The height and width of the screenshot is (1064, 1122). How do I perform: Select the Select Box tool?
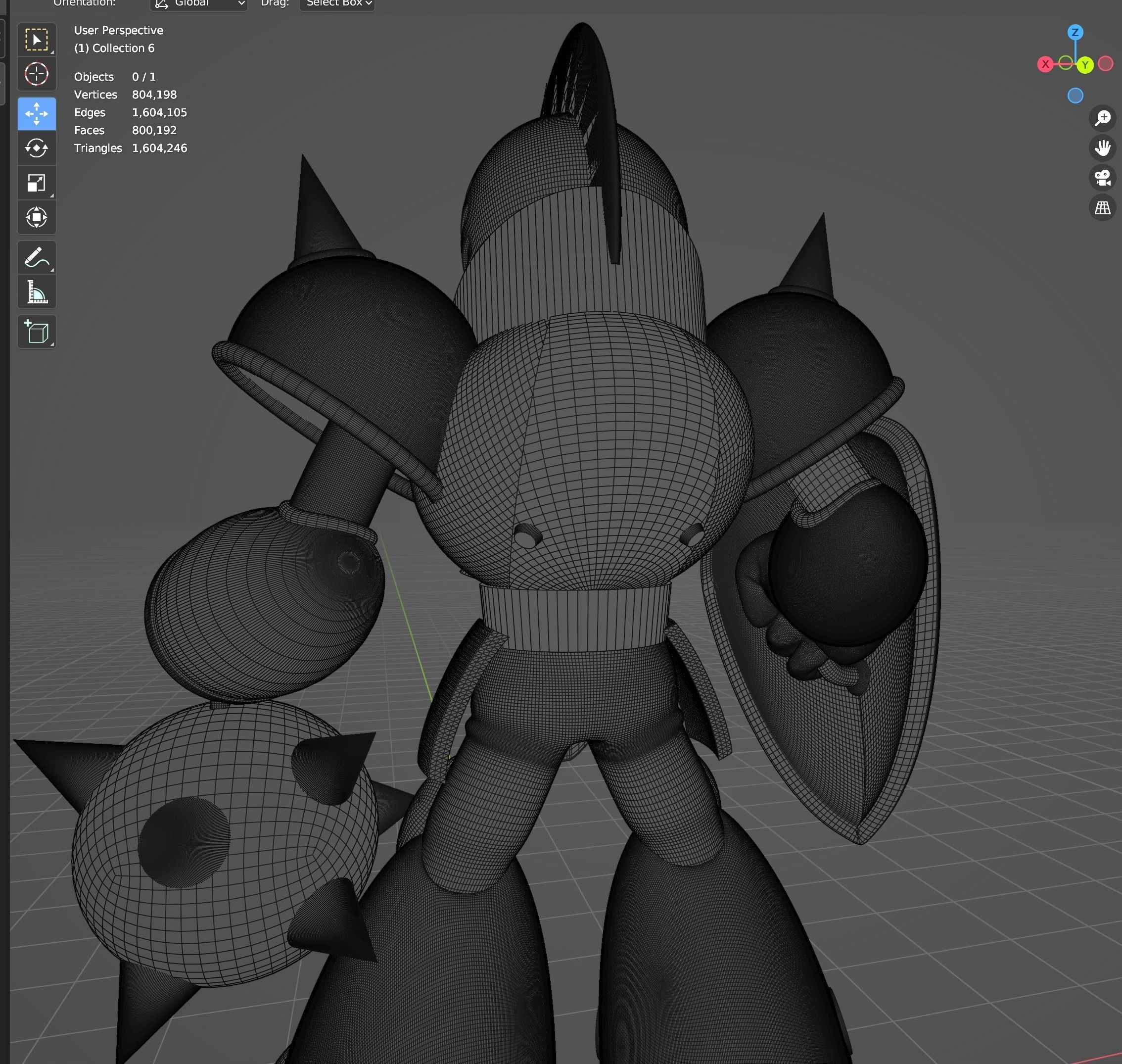pos(37,40)
